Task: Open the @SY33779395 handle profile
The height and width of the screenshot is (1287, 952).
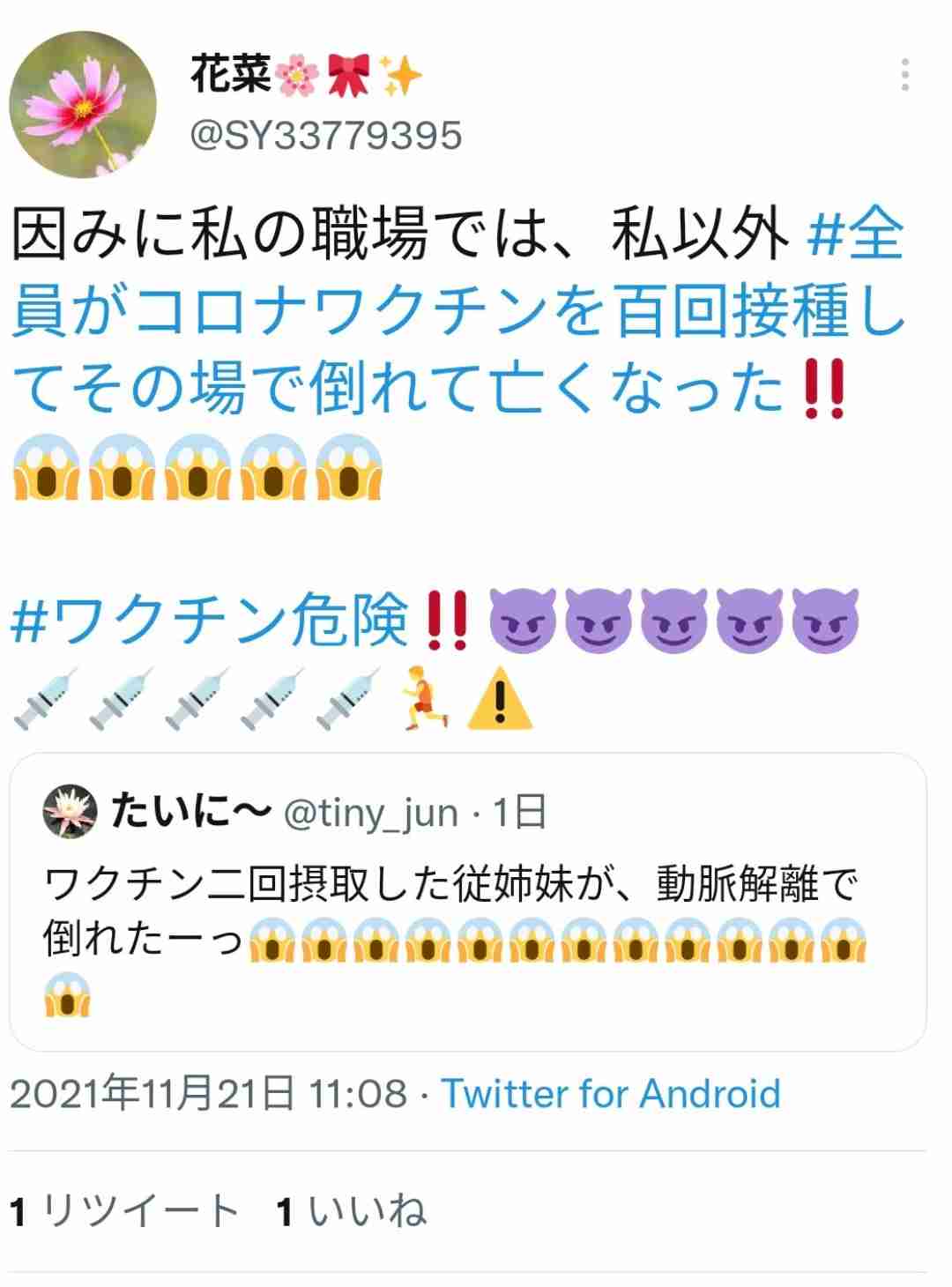Action: tap(326, 136)
